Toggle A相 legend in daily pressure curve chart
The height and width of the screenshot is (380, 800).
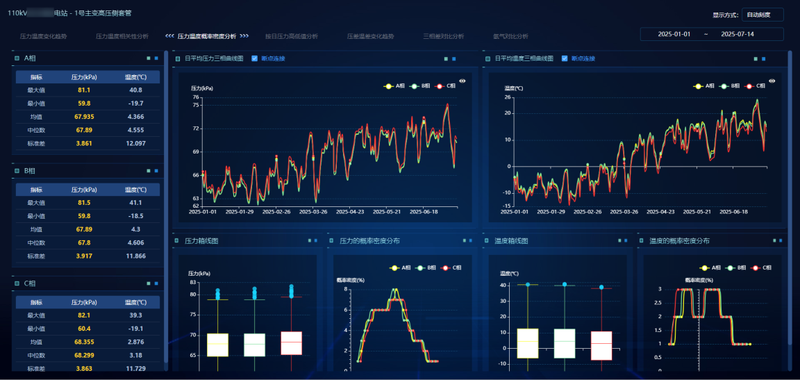(395, 86)
